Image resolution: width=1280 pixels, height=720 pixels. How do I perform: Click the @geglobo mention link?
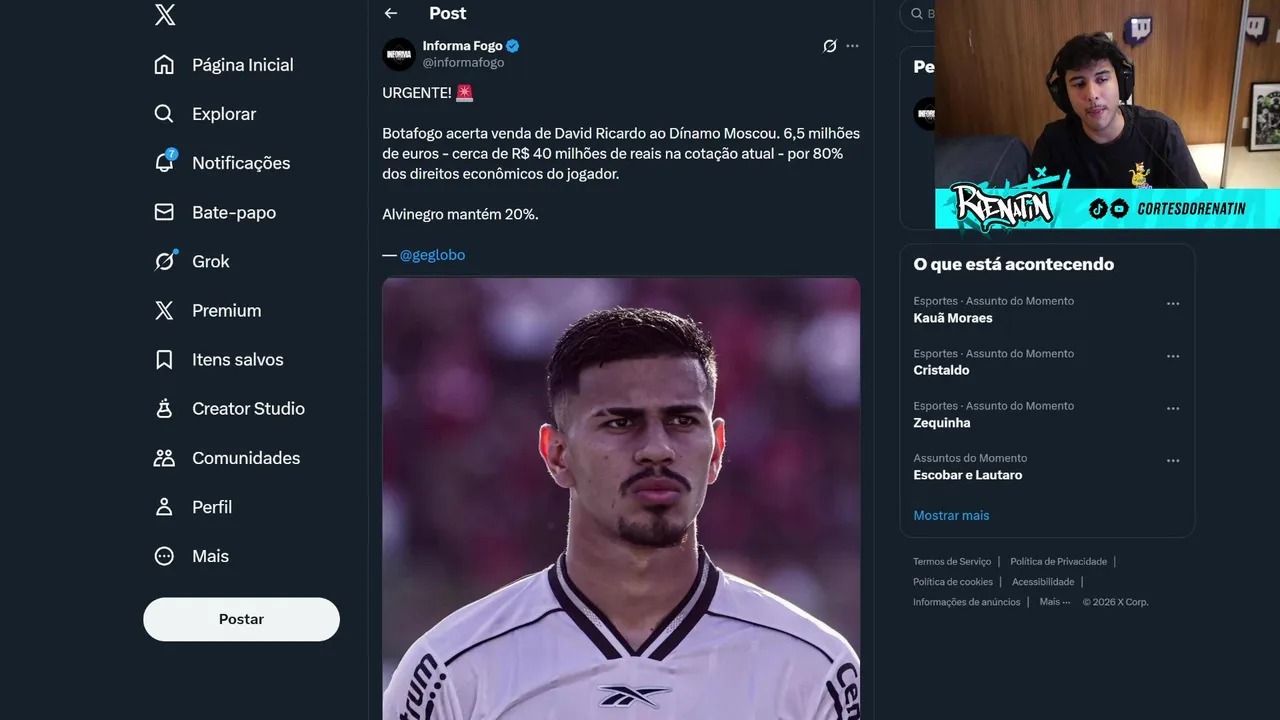[432, 255]
